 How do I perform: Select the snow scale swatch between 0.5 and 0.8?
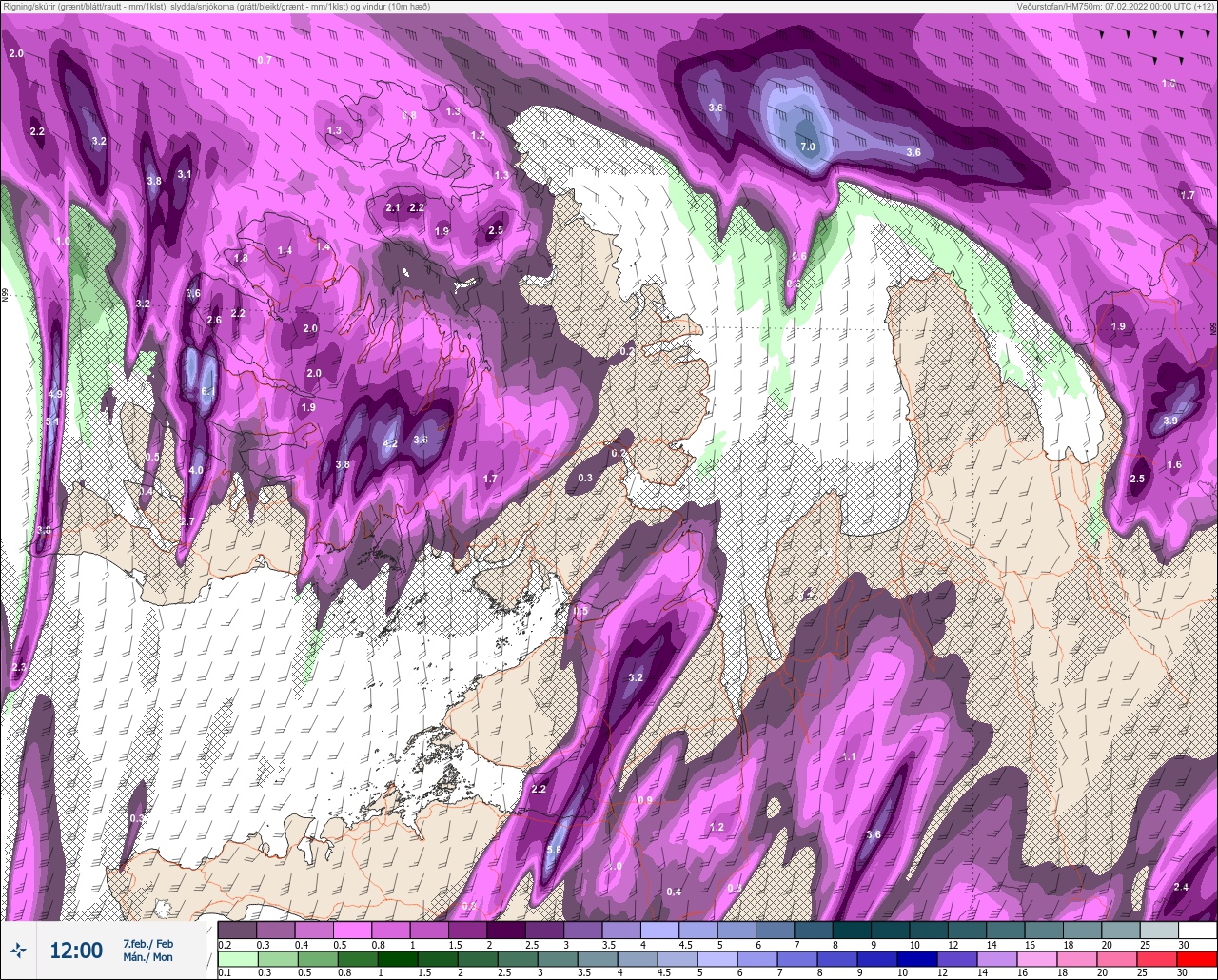point(352,930)
